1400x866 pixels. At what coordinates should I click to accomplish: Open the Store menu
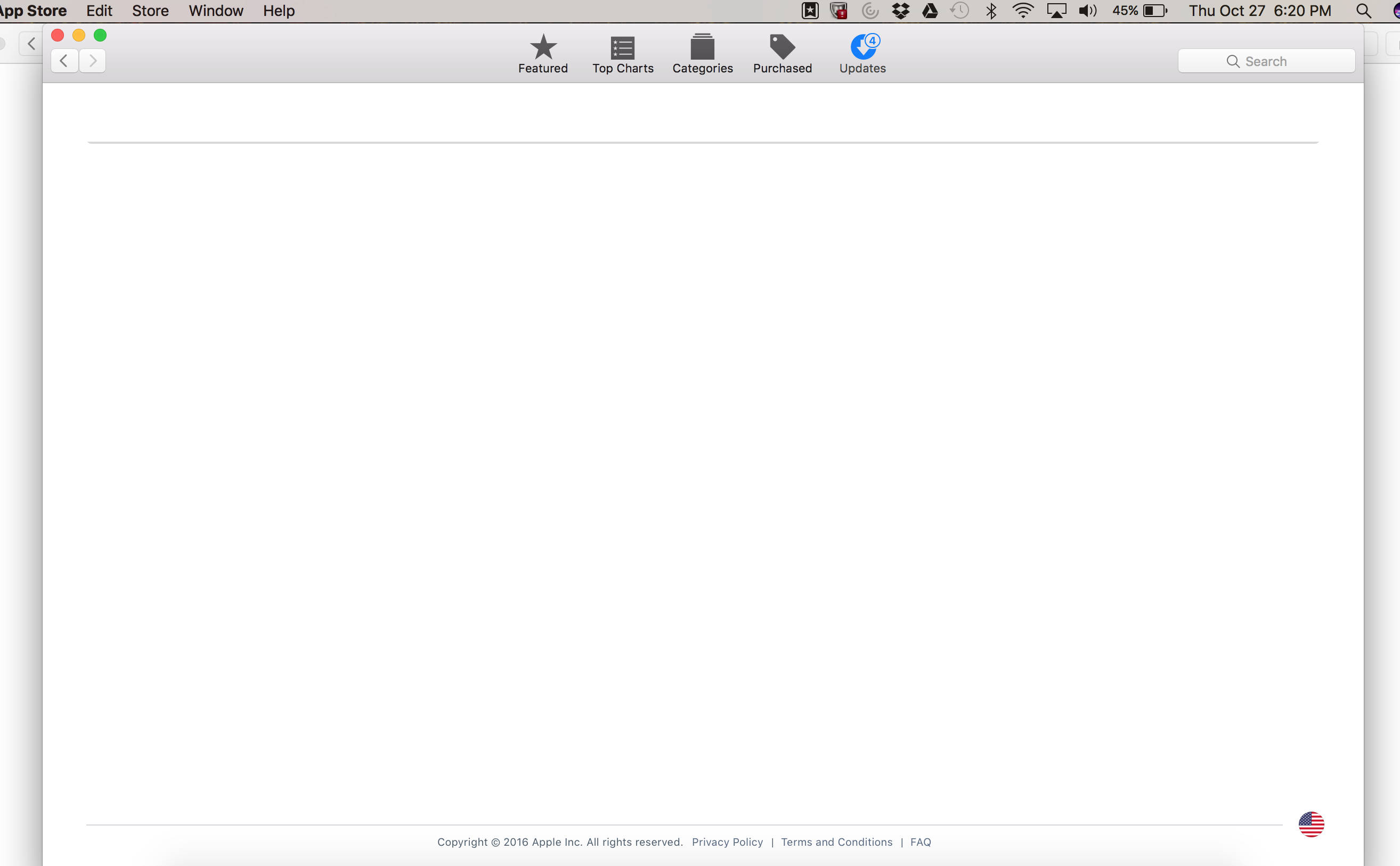150,11
